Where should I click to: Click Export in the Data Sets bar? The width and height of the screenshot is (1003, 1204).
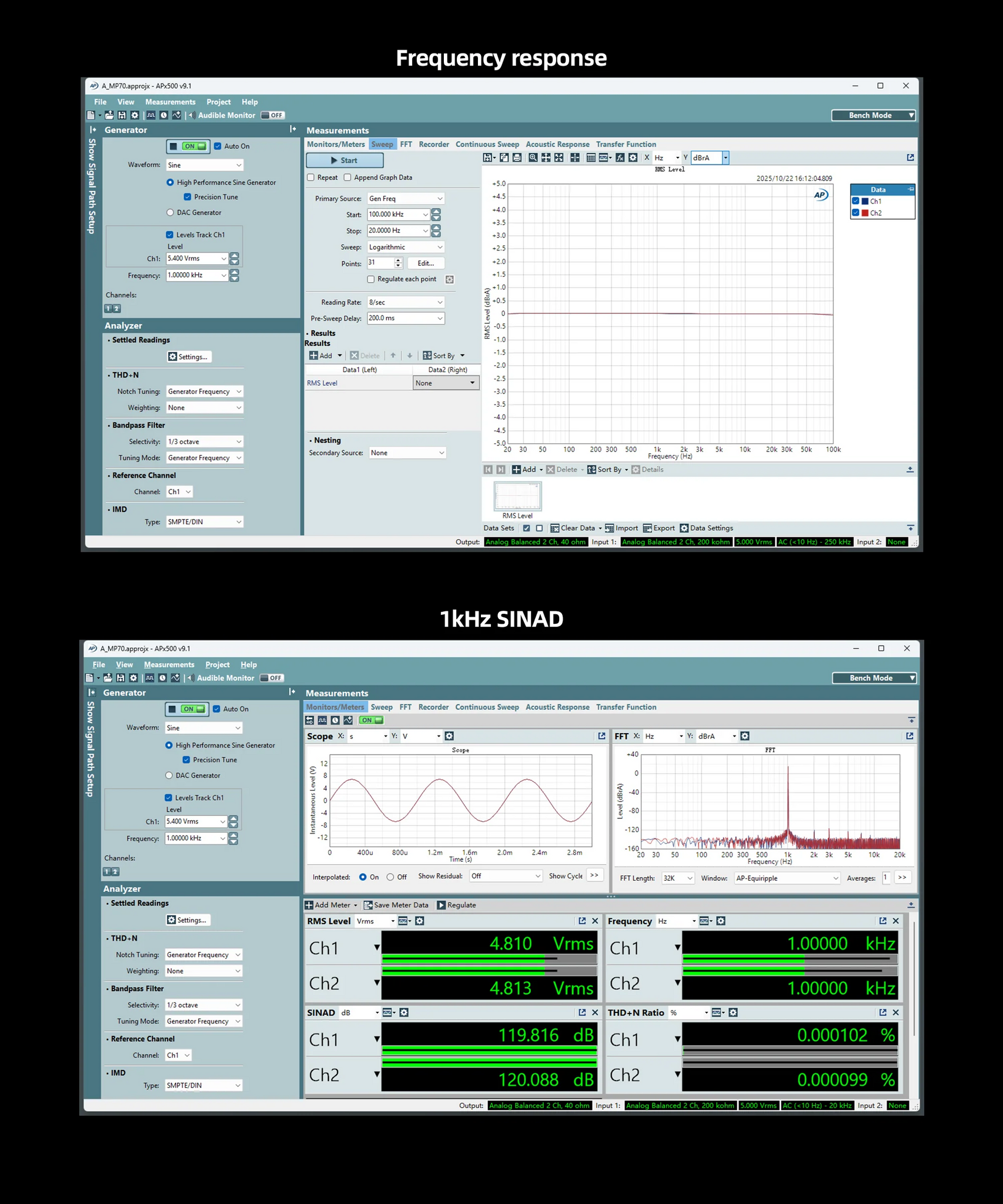tap(658, 528)
